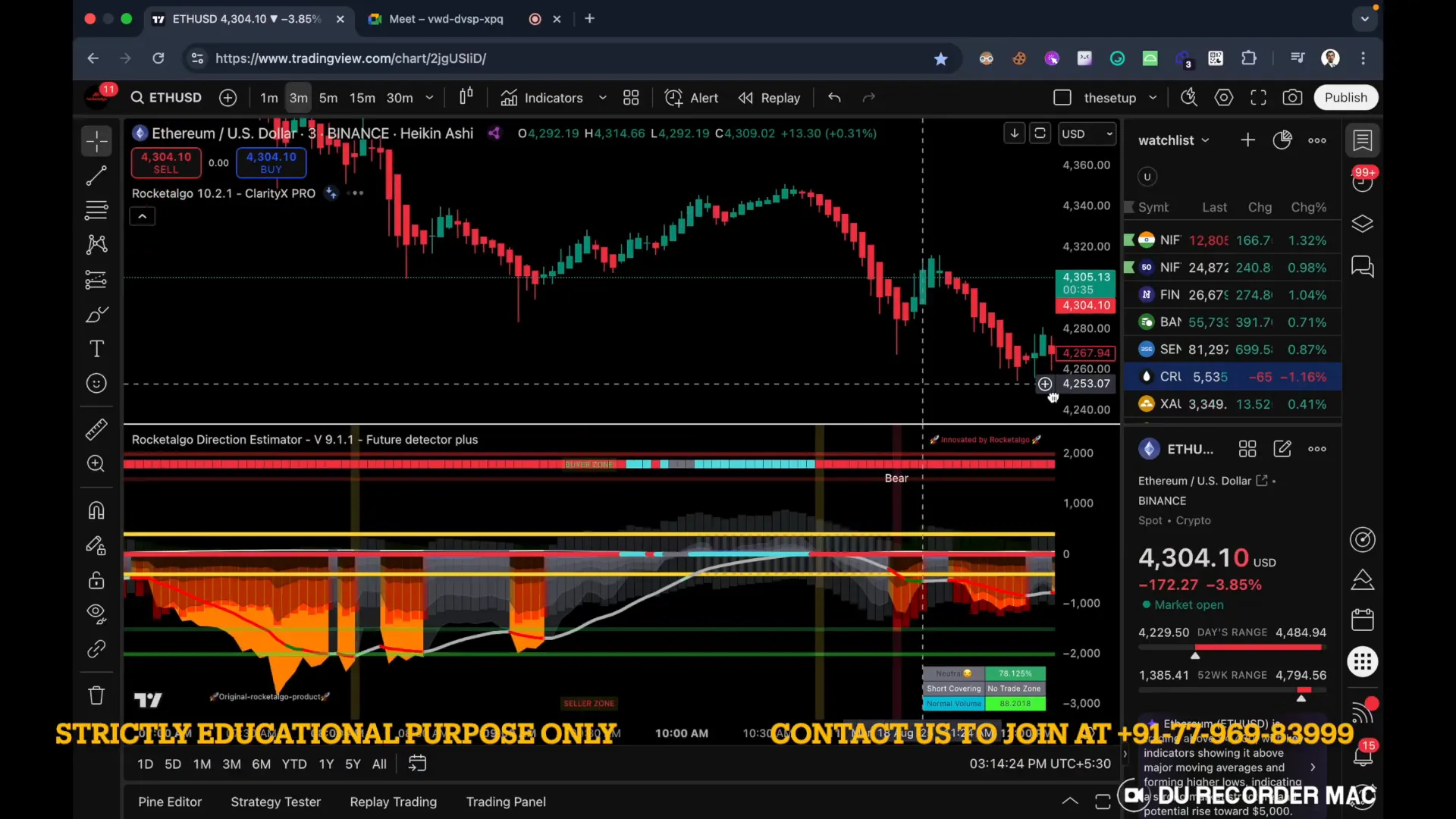The image size is (1456, 819).
Task: Open the Indicators dialog
Action: (542, 98)
